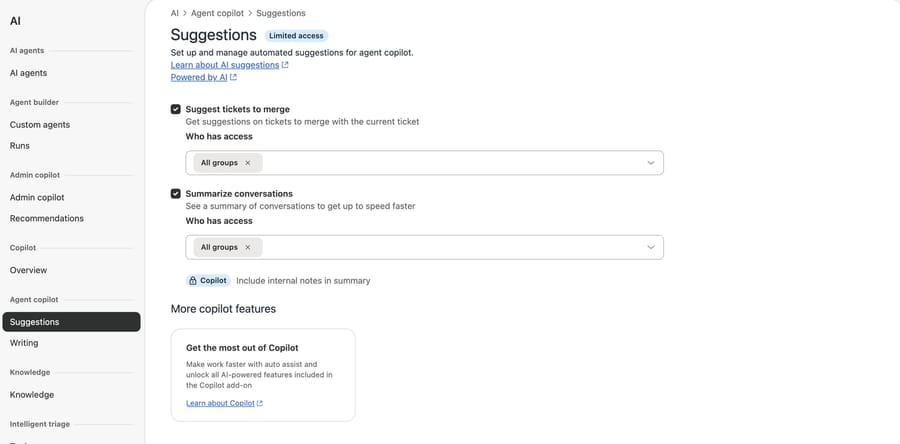
Task: Uncheck Suggest tickets to merge checkbox
Action: 176,109
